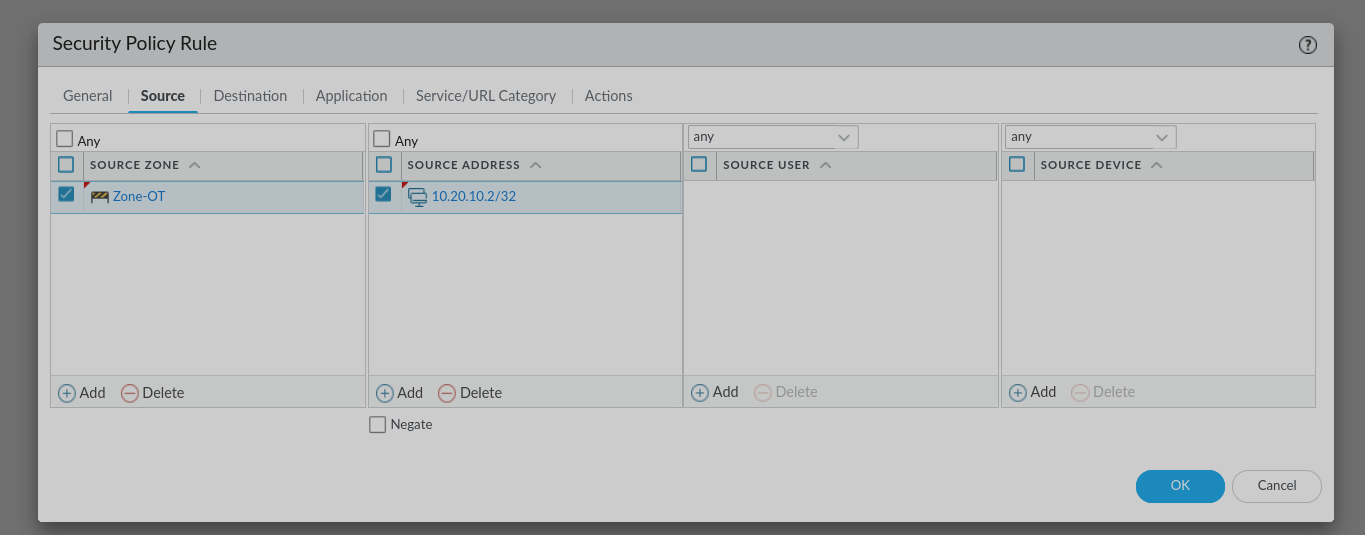Toggle the Source Device header checkbox
The width and height of the screenshot is (1365, 535).
point(1017,164)
